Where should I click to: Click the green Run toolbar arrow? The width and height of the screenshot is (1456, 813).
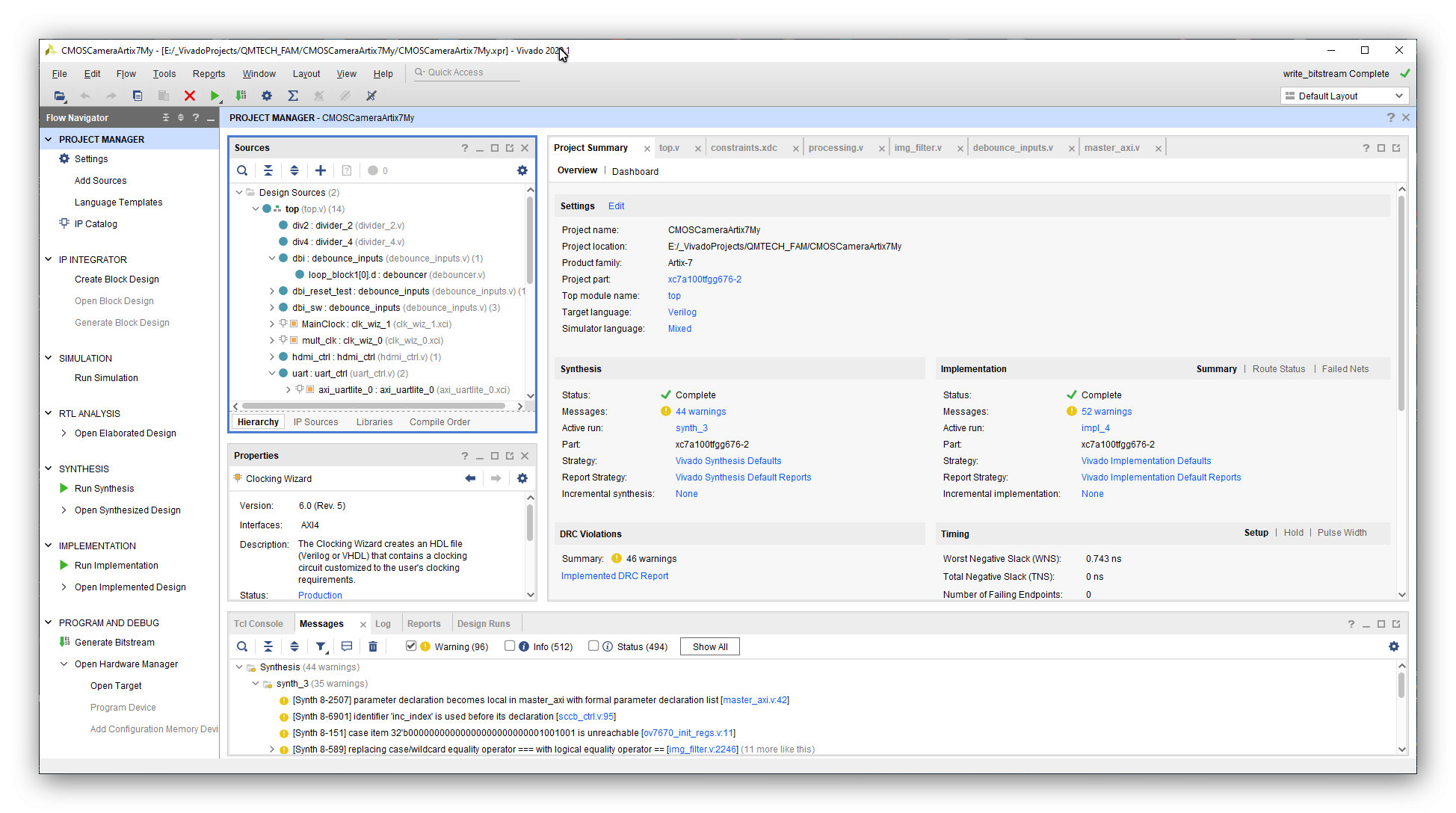pos(215,96)
